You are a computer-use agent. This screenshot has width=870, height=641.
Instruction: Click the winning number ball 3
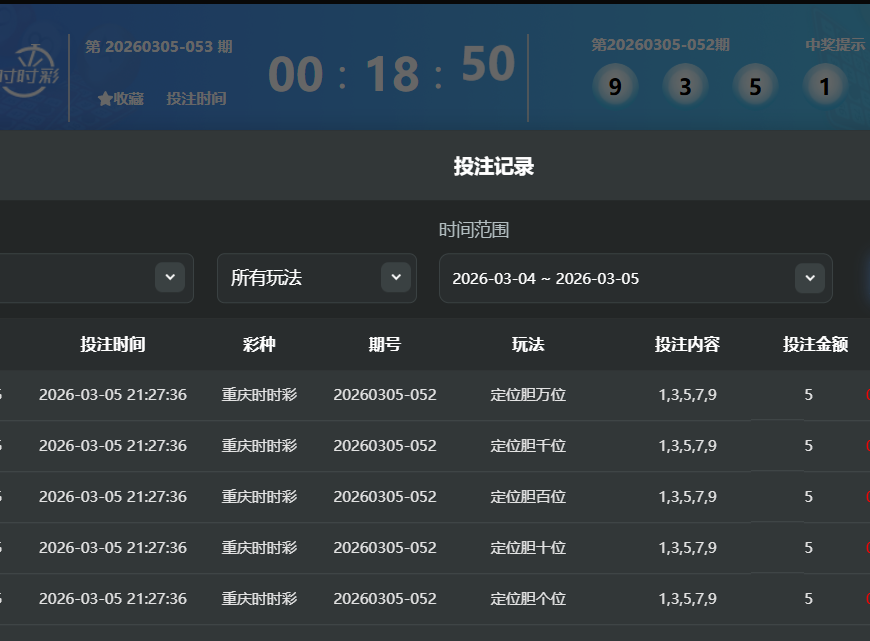pyautogui.click(x=685, y=87)
